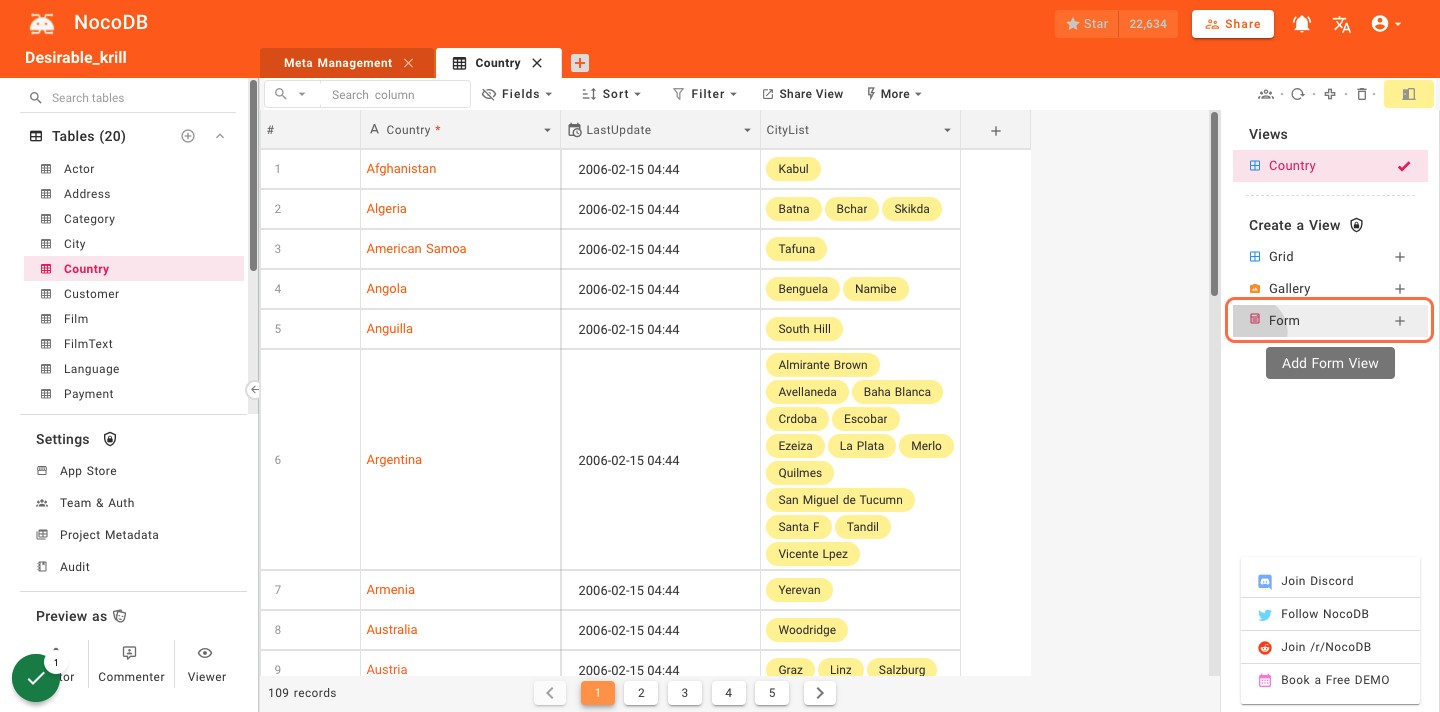Open LastUpdate column header dropdown
The width and height of the screenshot is (1440, 712).
click(748, 130)
